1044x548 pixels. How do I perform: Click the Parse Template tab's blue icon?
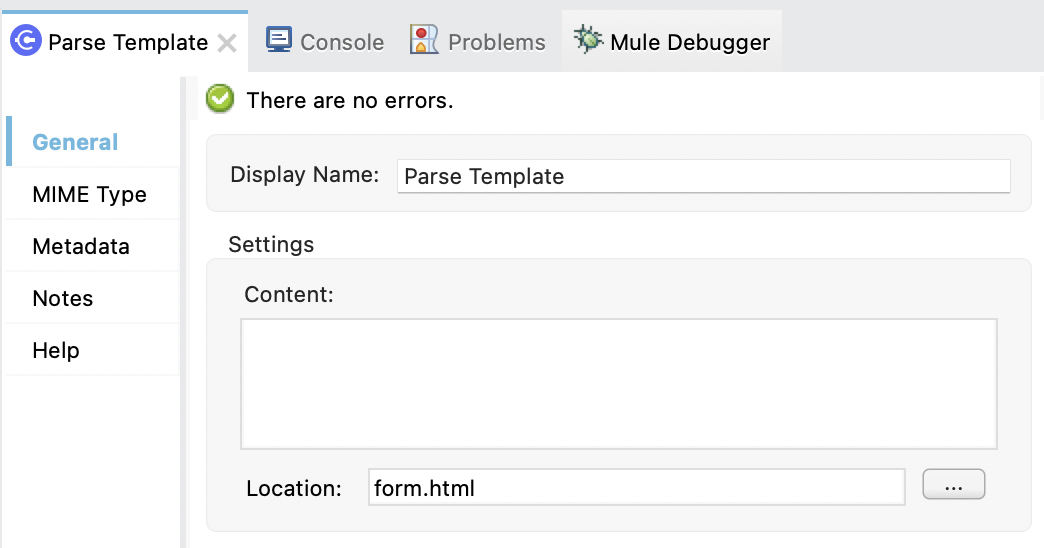point(26,42)
